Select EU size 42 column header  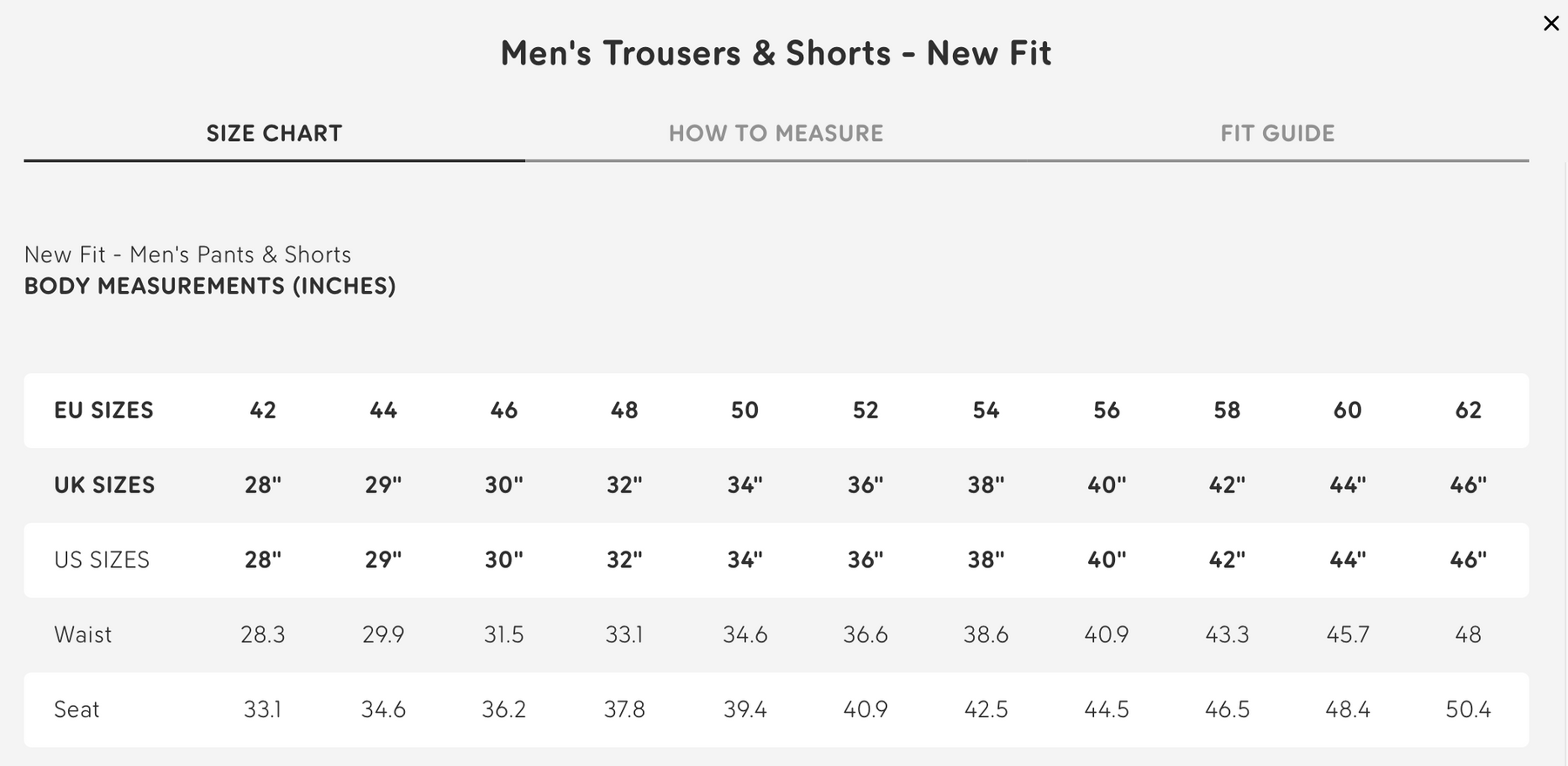point(262,410)
